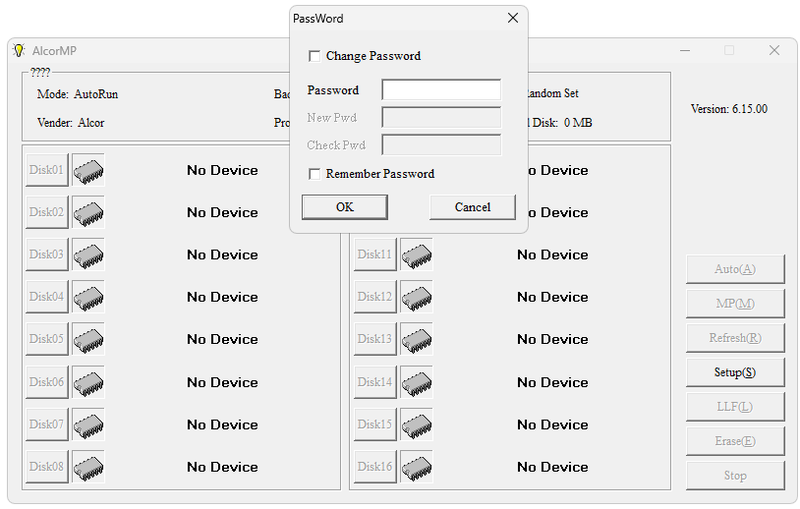Click the chip icon next to Disk01
This screenshot has width=800, height=509.
click(x=88, y=170)
